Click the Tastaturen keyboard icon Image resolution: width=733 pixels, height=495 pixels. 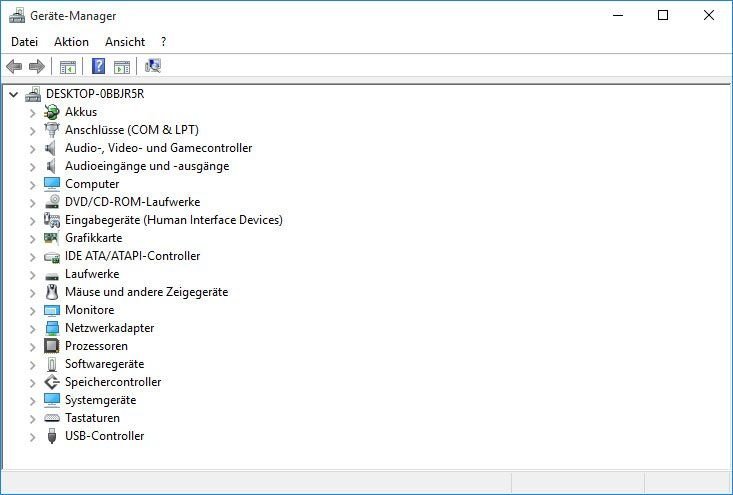(52, 418)
